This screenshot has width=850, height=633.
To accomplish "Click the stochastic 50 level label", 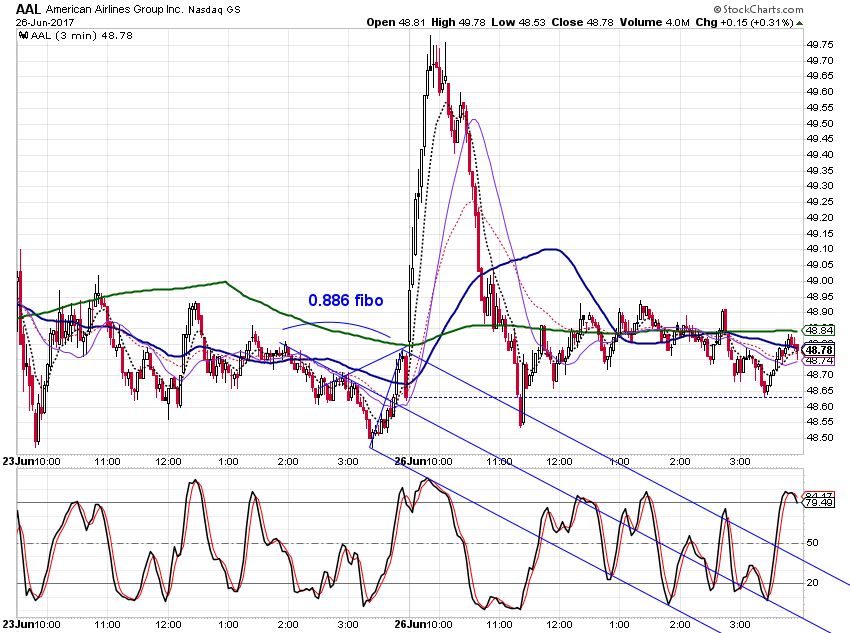I will [812, 542].
